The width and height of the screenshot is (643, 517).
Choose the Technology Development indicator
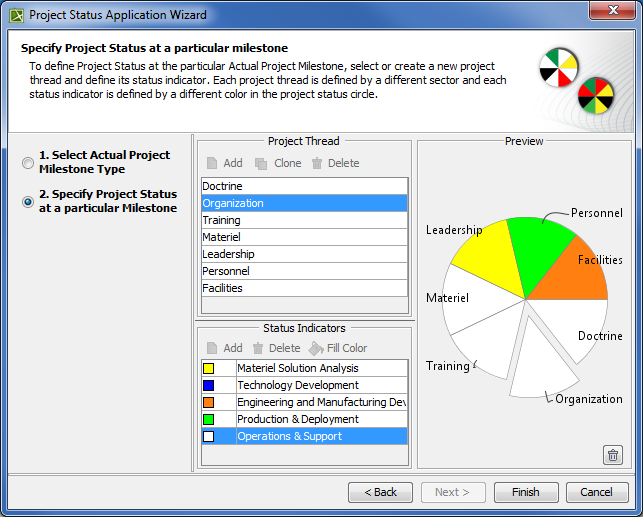click(x=322, y=385)
